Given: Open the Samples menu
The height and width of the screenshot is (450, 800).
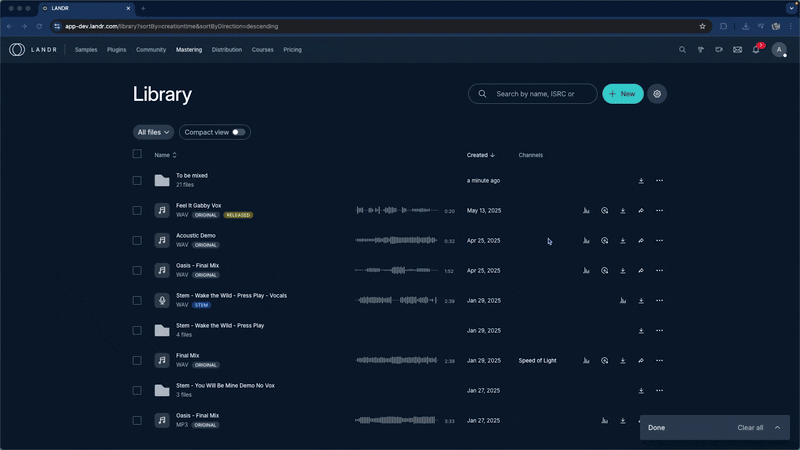Looking at the screenshot, I should pos(86,49).
